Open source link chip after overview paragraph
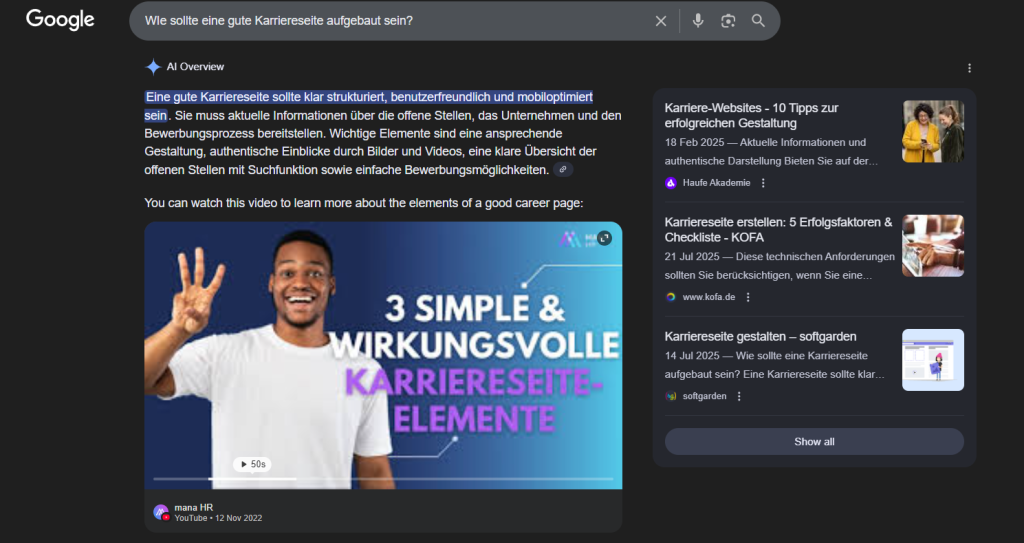Screen dimensions: 1024x543 (x=563, y=169)
